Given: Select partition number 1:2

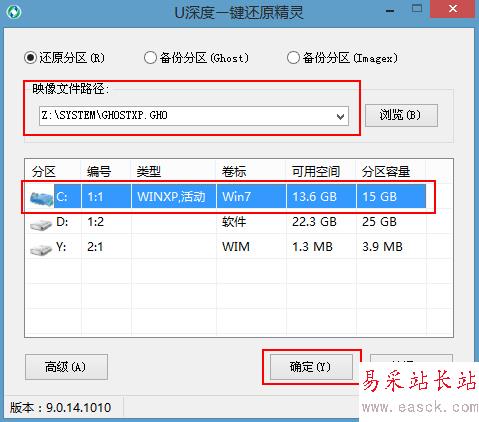Looking at the screenshot, I should [x=96, y=222].
